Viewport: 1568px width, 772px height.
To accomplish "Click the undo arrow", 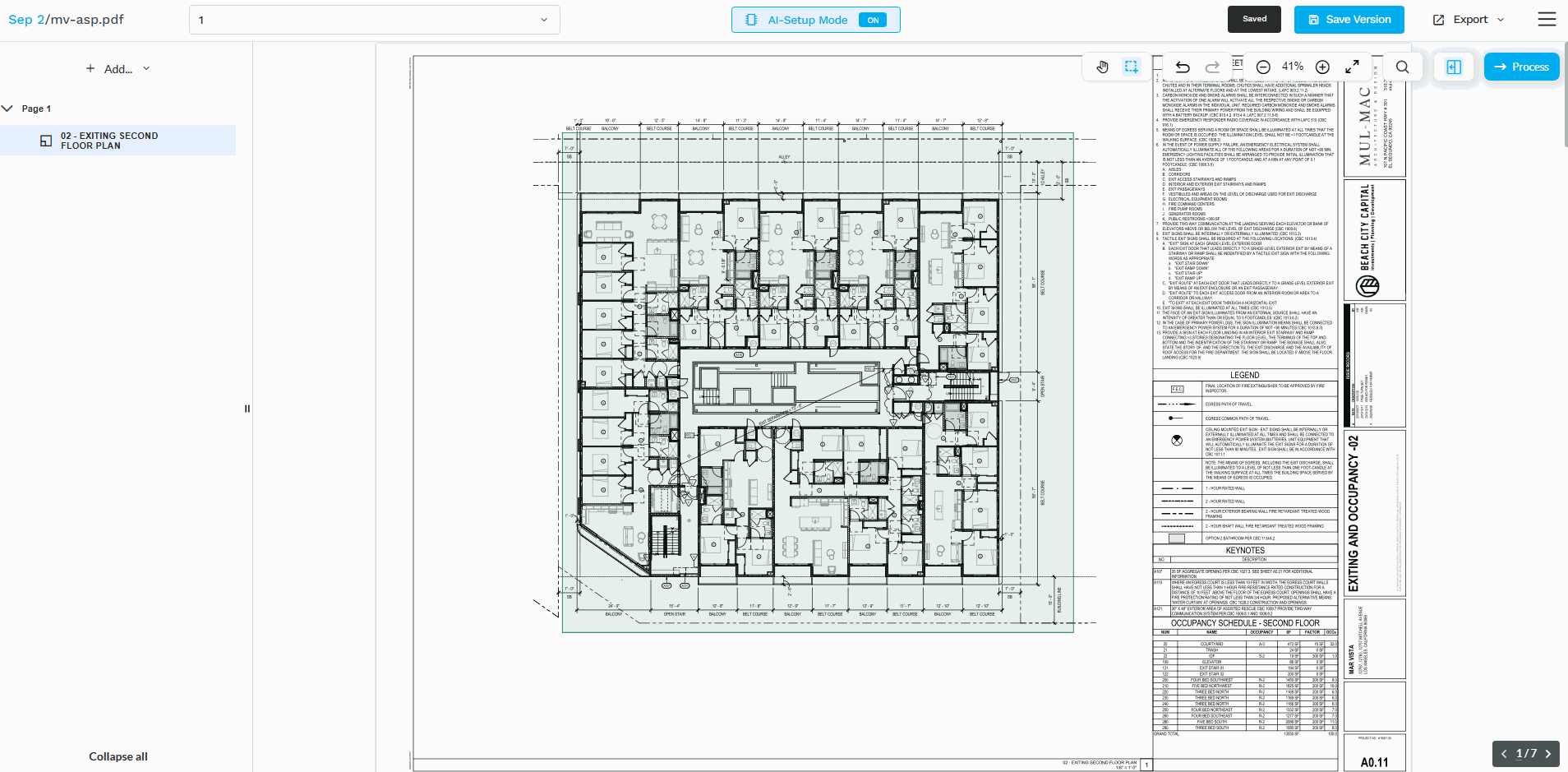I will 1183,67.
